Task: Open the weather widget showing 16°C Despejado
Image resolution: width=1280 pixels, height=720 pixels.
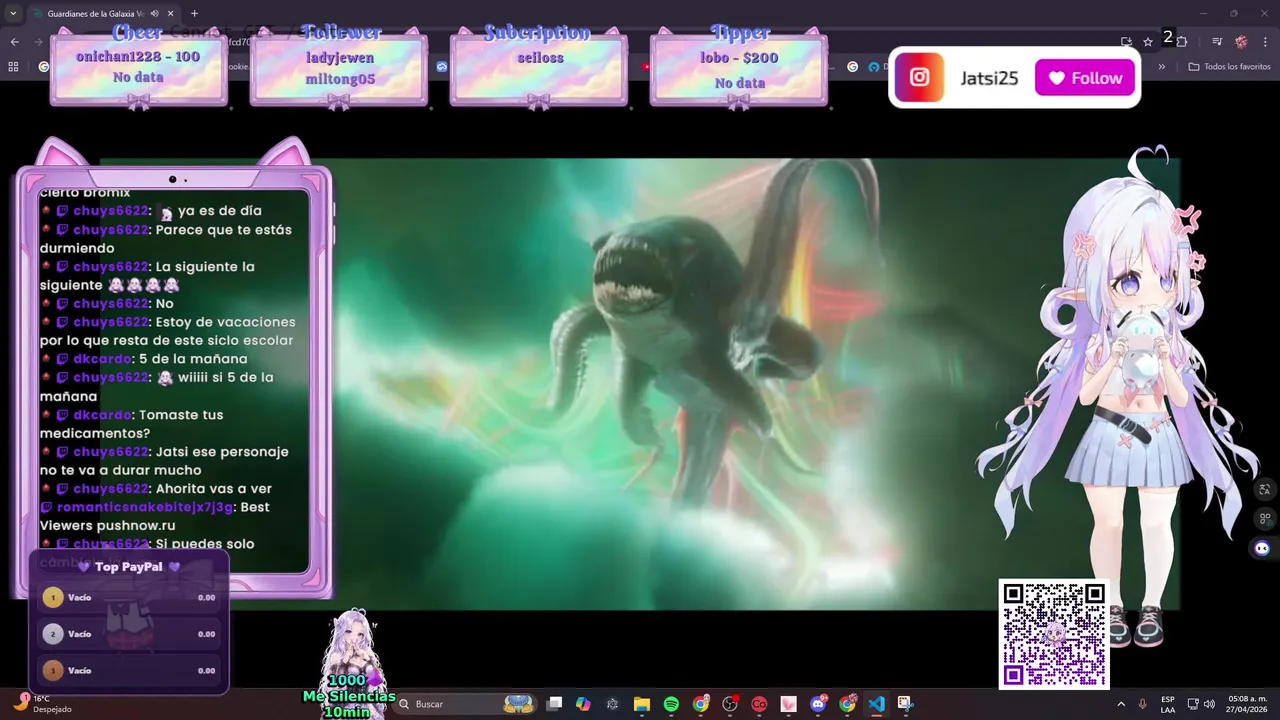Action: point(40,704)
